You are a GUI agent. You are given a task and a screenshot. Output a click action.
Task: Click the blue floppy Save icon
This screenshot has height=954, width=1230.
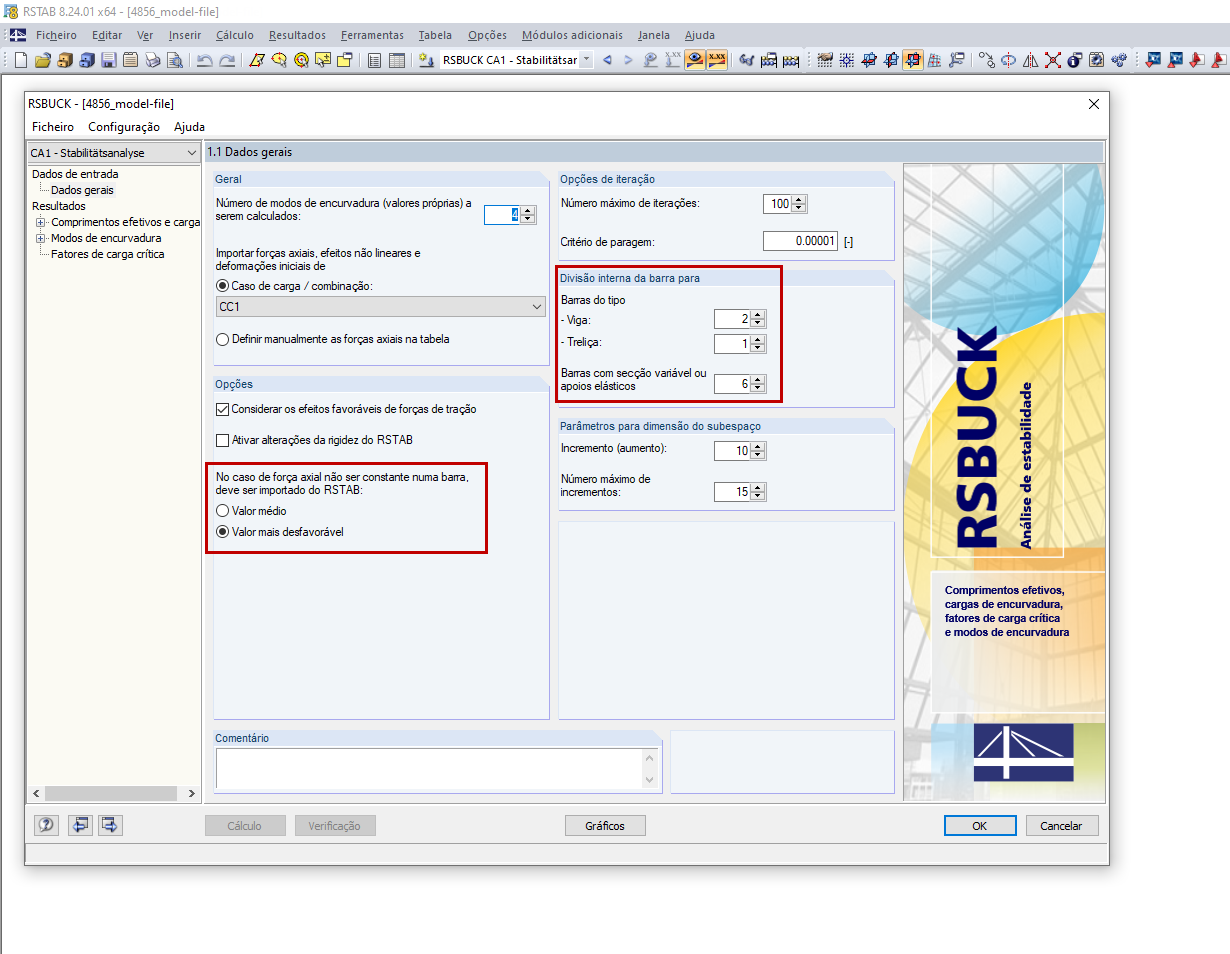coord(109,60)
